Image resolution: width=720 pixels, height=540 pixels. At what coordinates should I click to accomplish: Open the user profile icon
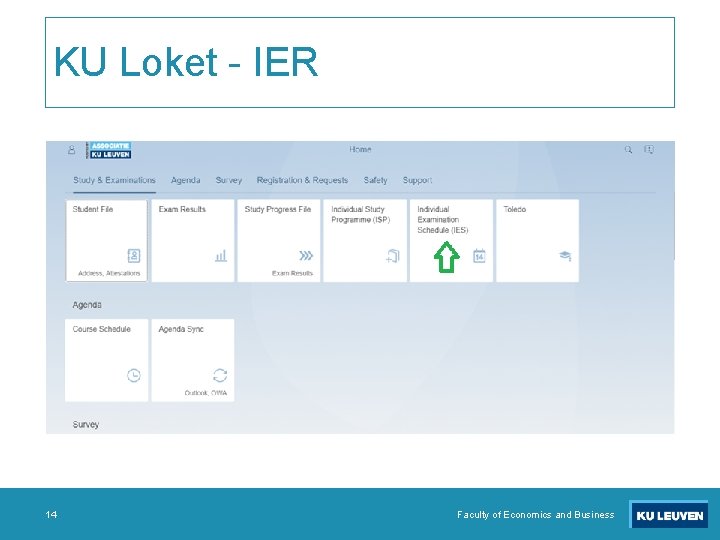point(72,150)
